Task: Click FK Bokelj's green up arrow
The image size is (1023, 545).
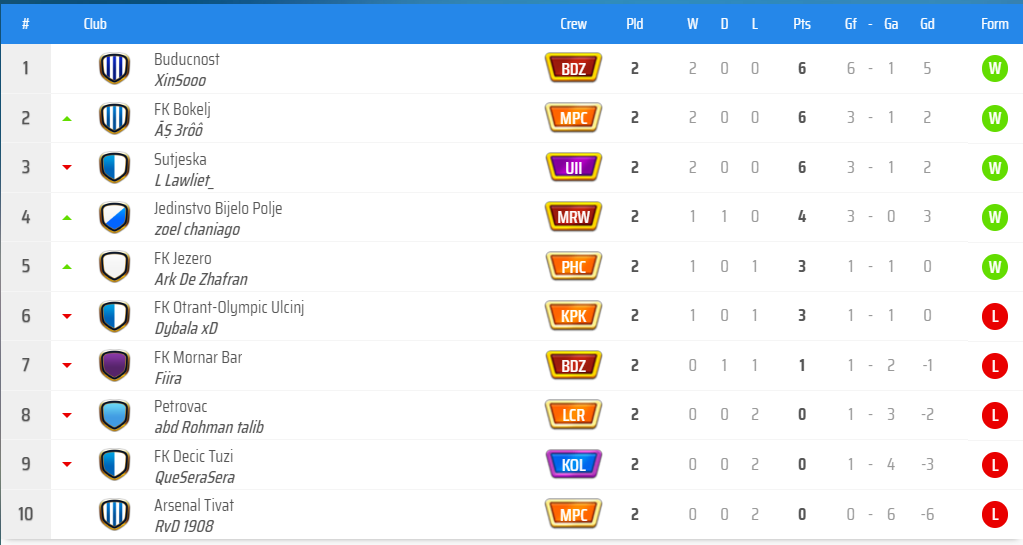Action: tap(67, 119)
